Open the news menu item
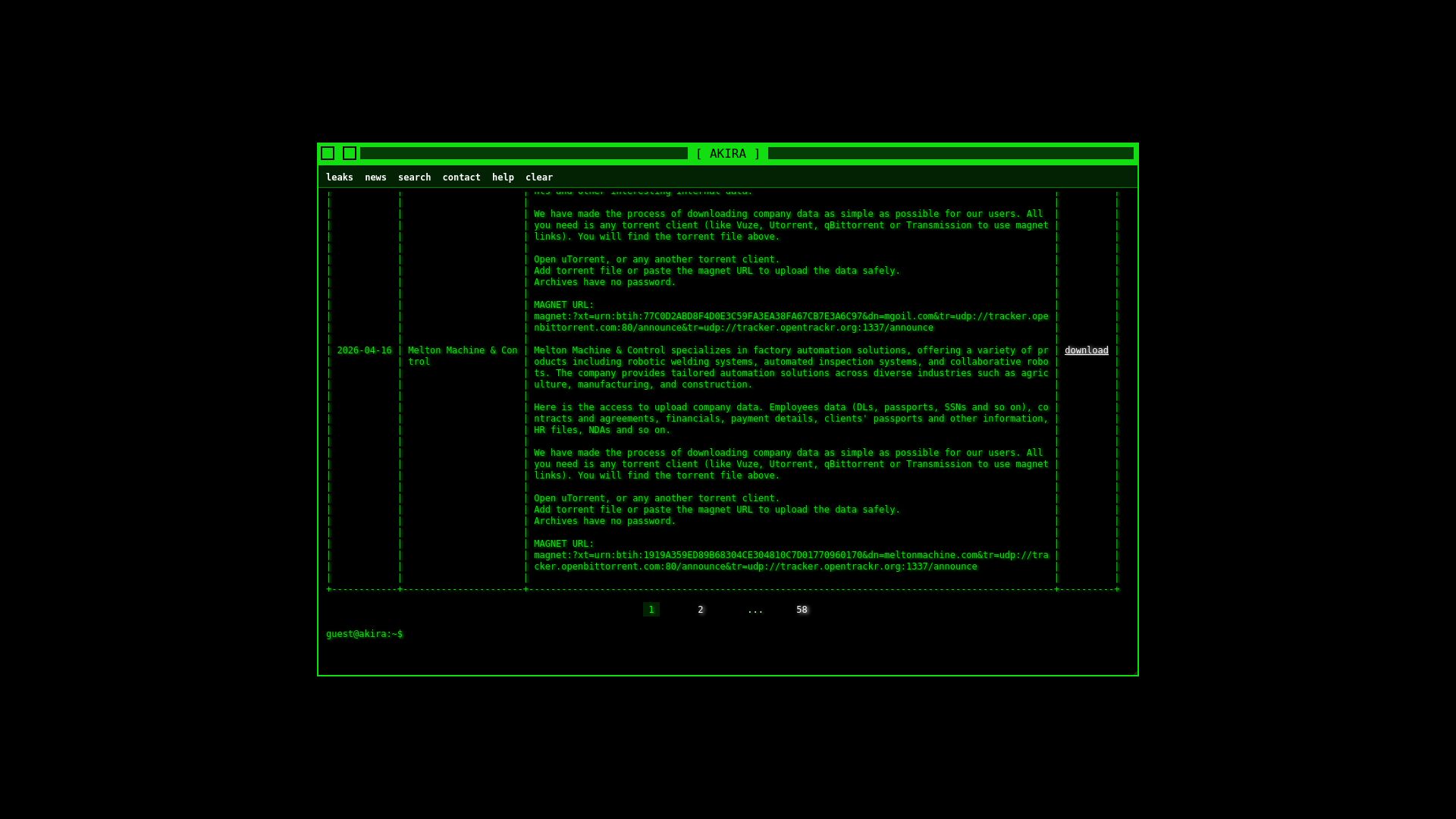 pos(375,177)
